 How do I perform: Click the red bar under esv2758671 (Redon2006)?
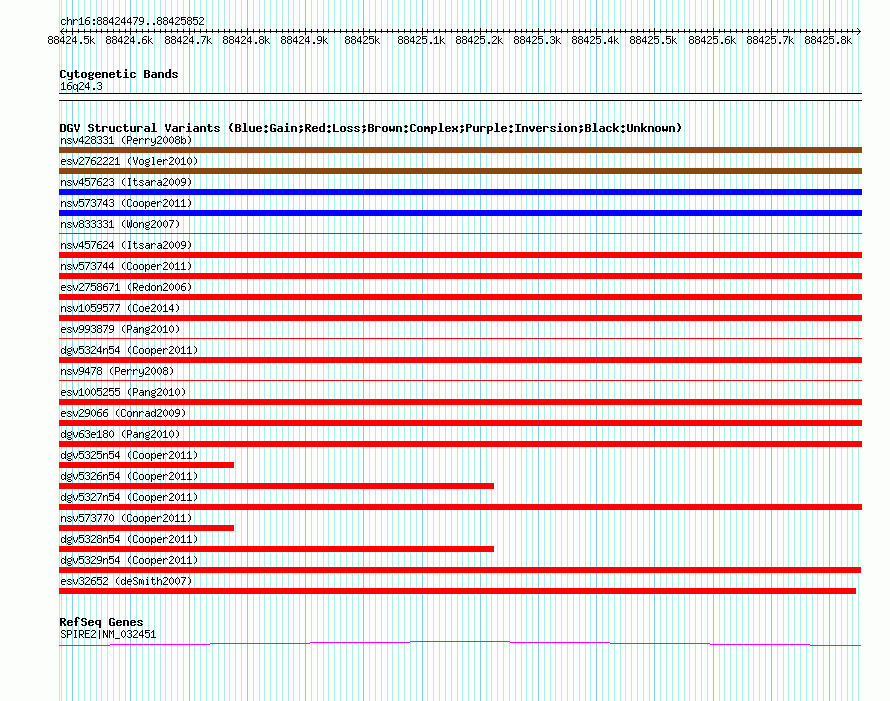pyautogui.click(x=460, y=297)
